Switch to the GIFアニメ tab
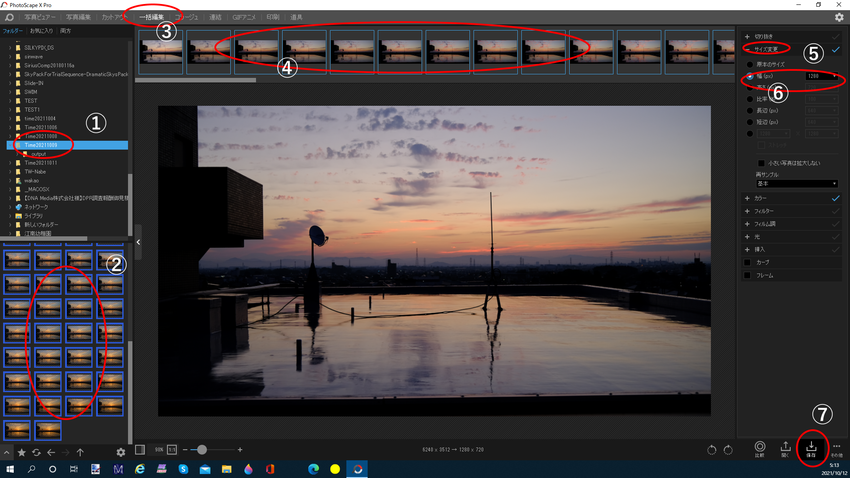850x478 pixels. pos(244,17)
